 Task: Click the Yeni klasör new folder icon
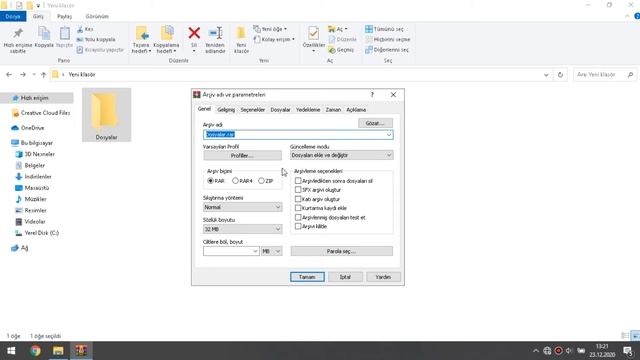click(241, 33)
